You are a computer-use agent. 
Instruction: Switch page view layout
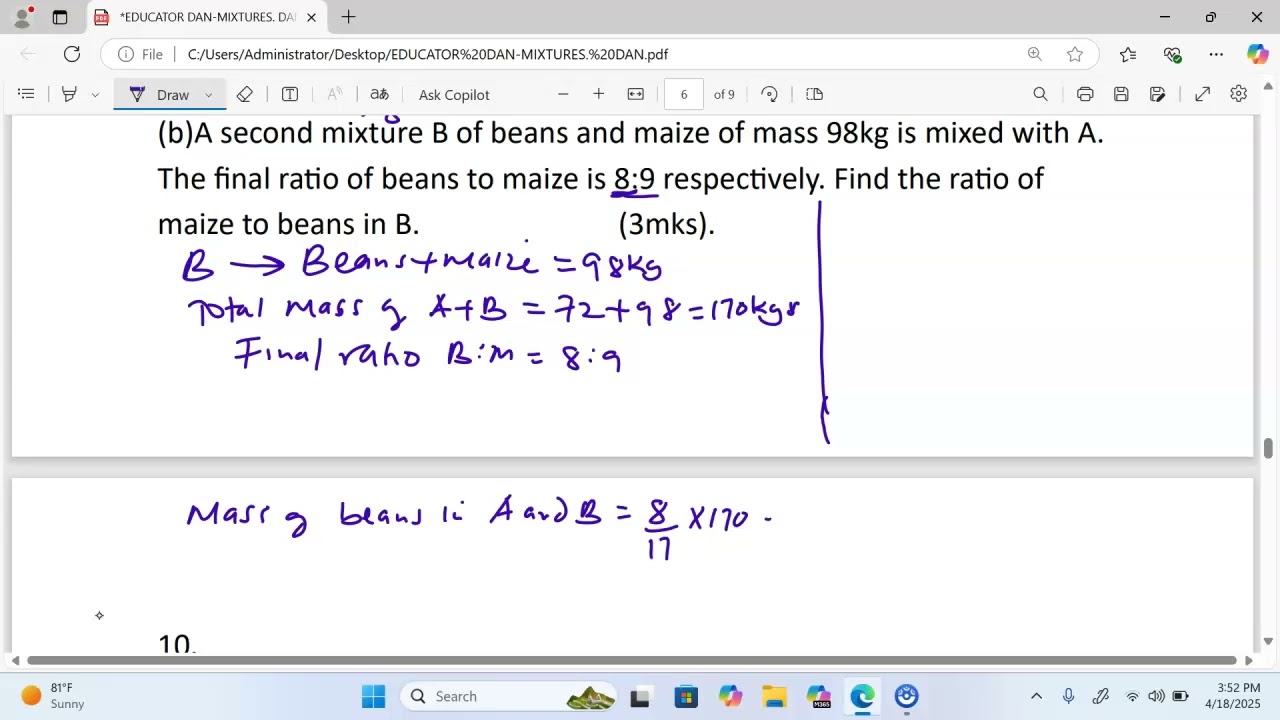[x=815, y=94]
